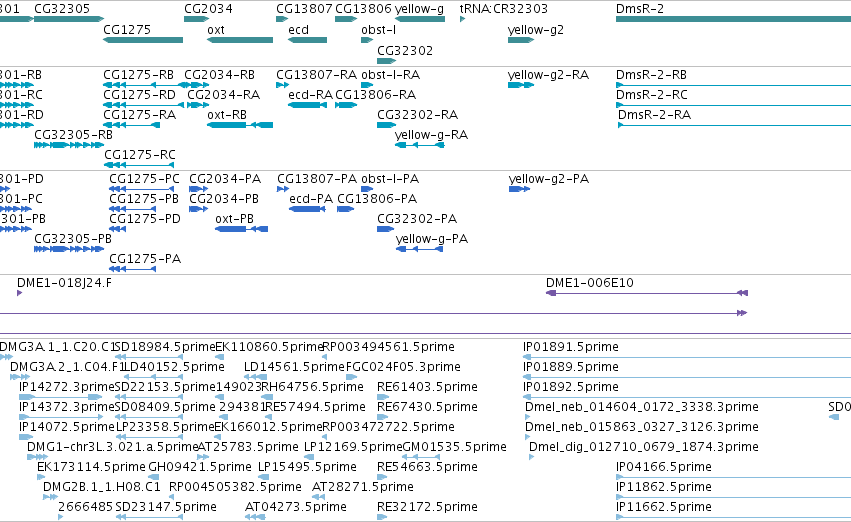Select the DmsR-2 gene label
The width and height of the screenshot is (851, 522).
(640, 9)
